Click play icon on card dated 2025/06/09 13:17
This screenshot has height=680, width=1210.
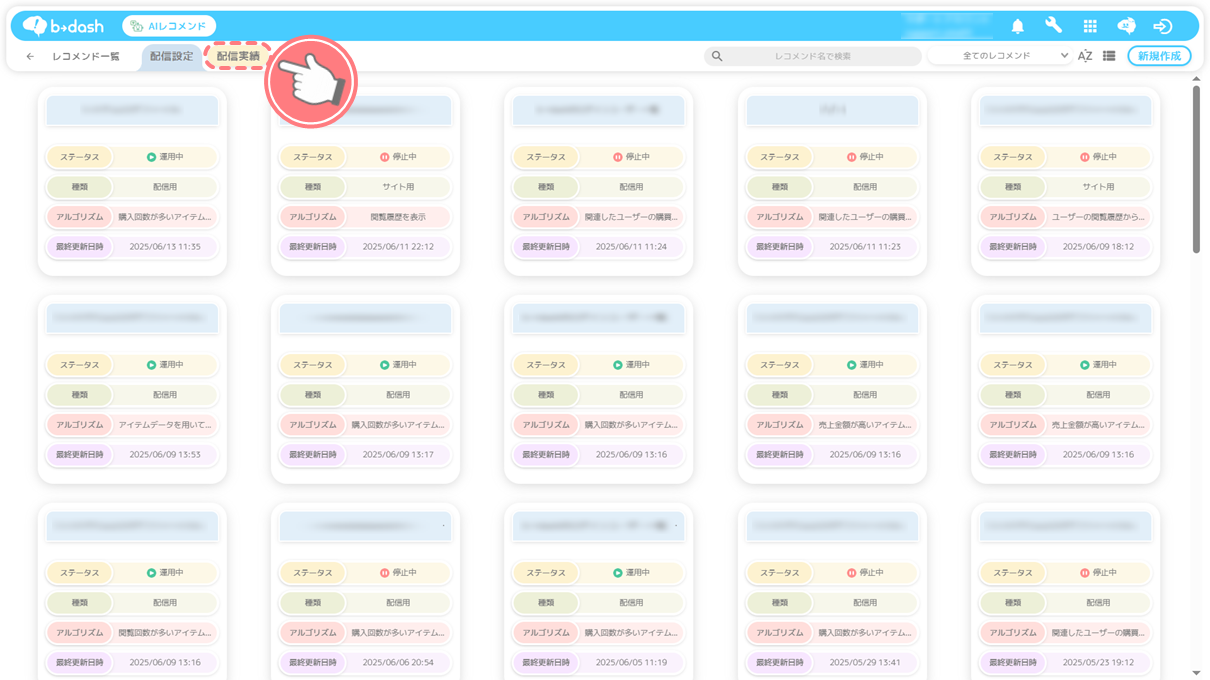pyautogui.click(x=384, y=365)
